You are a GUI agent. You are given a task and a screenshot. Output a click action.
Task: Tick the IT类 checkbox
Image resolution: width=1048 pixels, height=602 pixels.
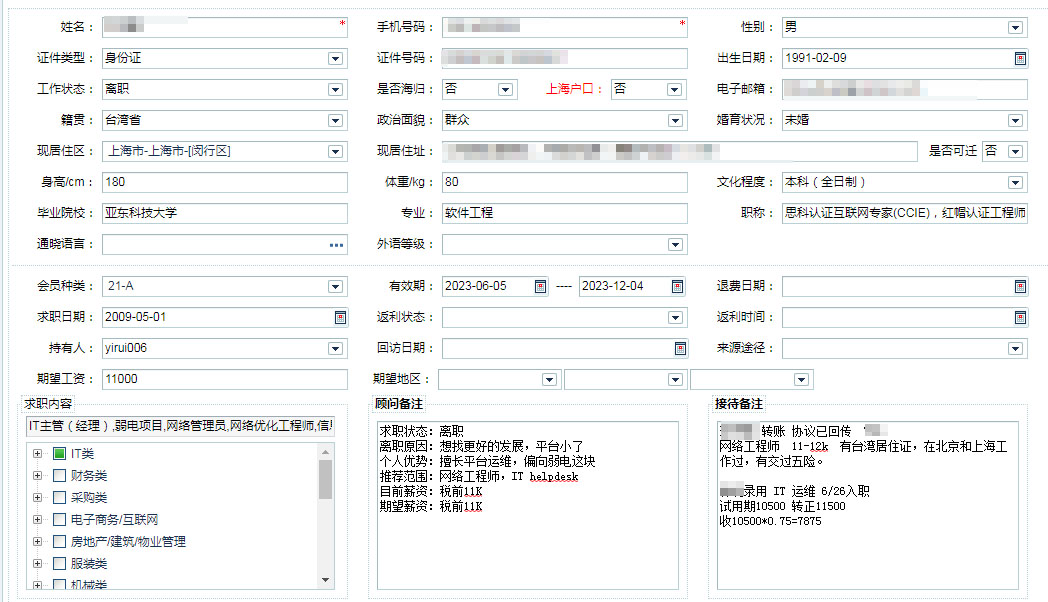click(x=59, y=454)
